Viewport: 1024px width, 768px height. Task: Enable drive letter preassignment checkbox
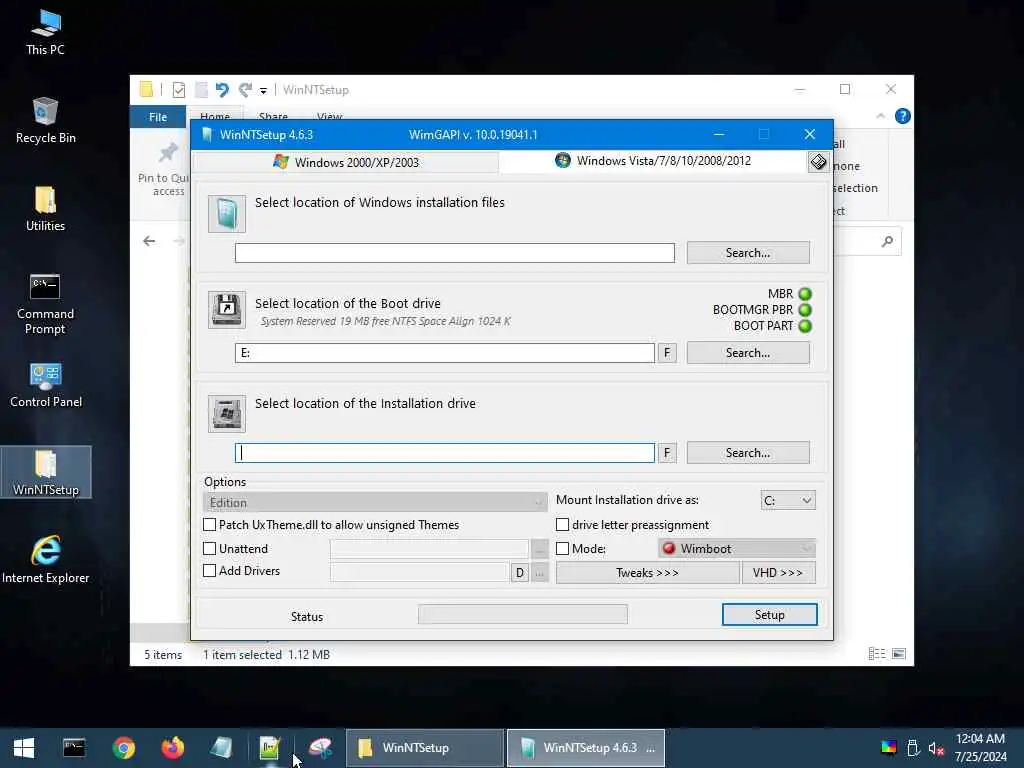point(562,524)
